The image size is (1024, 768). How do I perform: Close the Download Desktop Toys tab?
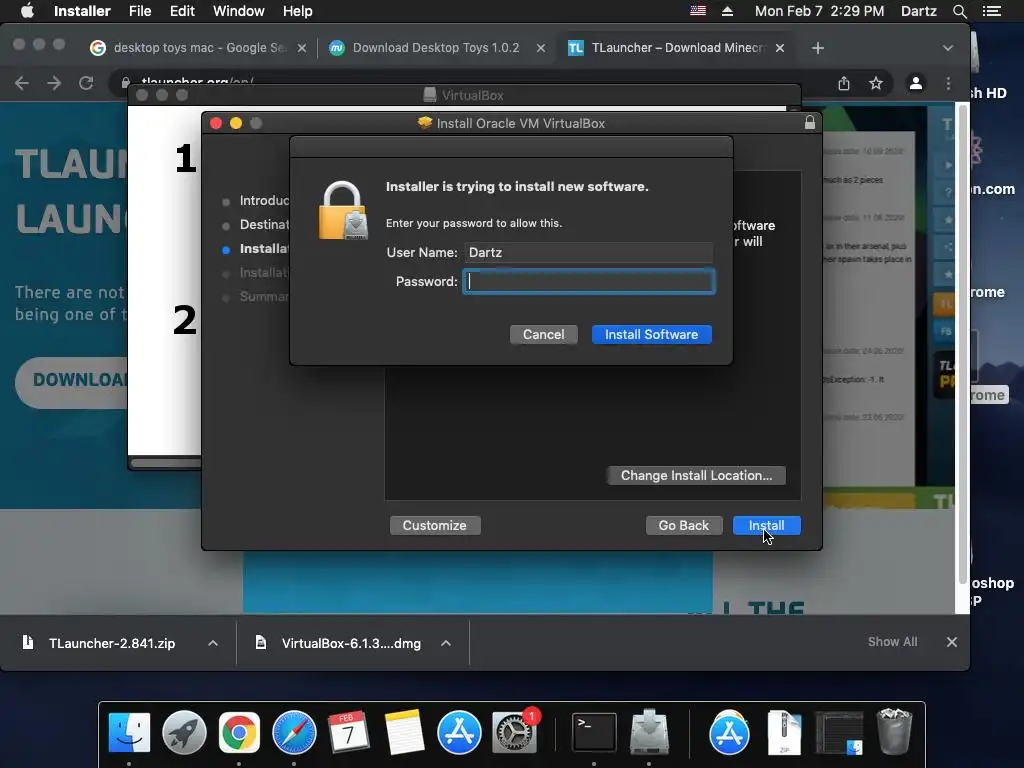[541, 48]
